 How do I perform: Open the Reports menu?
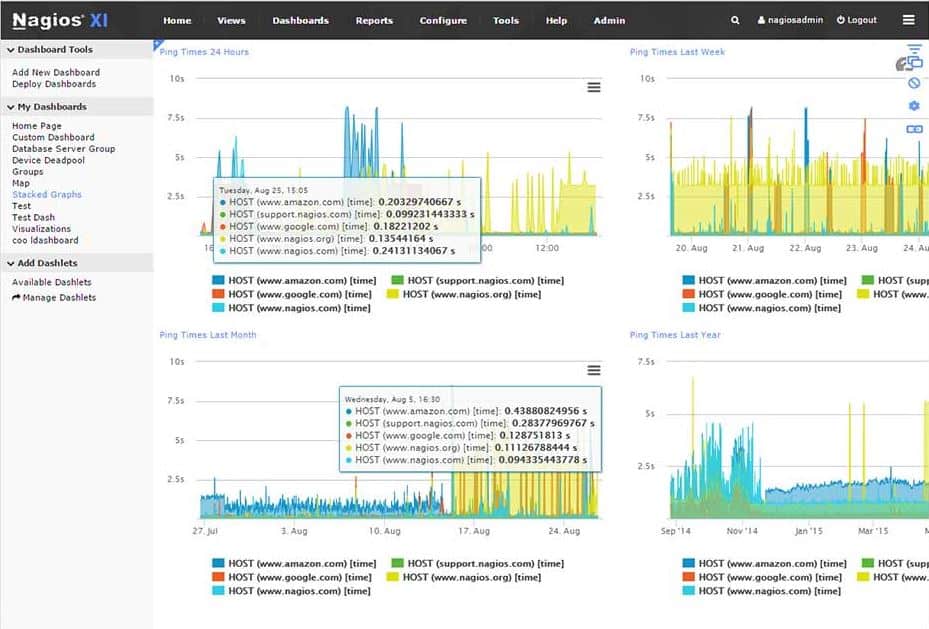(374, 20)
